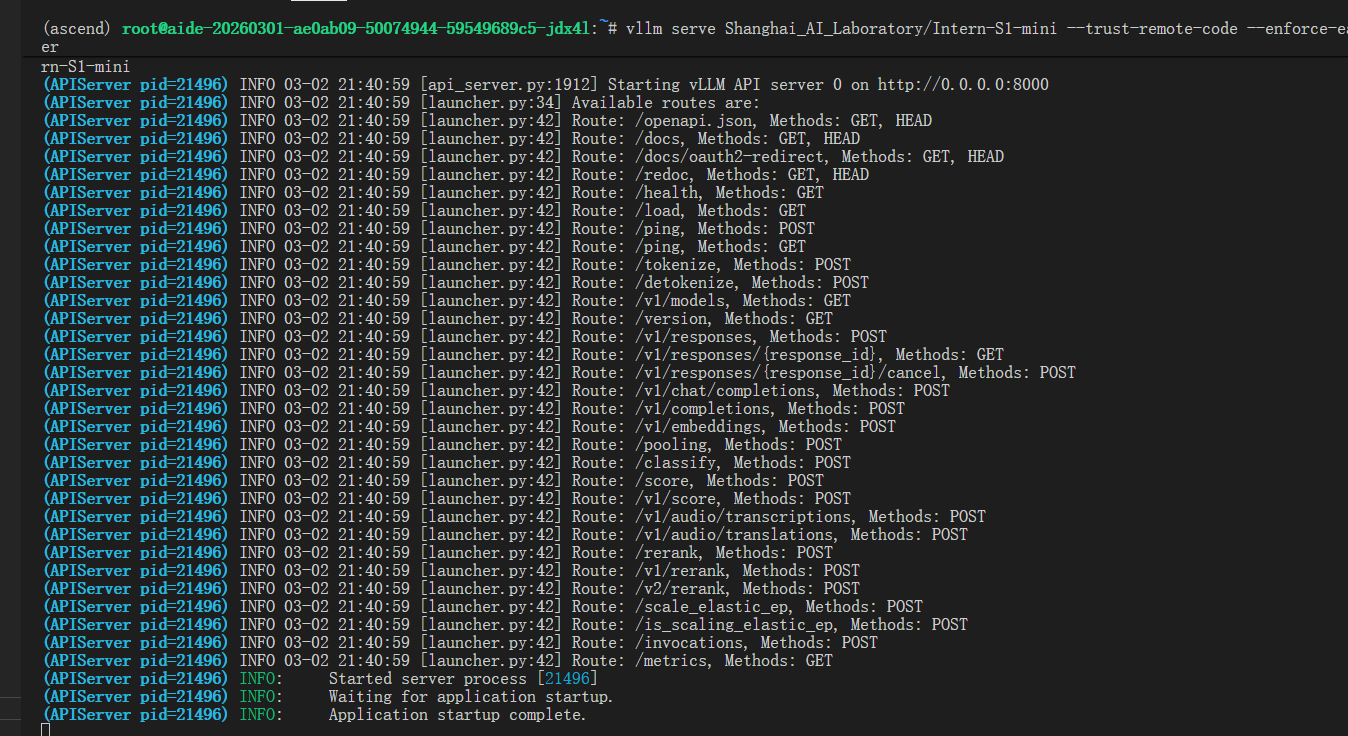The width and height of the screenshot is (1348, 736).
Task: Select the route /v1/chat/completions
Action: (x=725, y=390)
